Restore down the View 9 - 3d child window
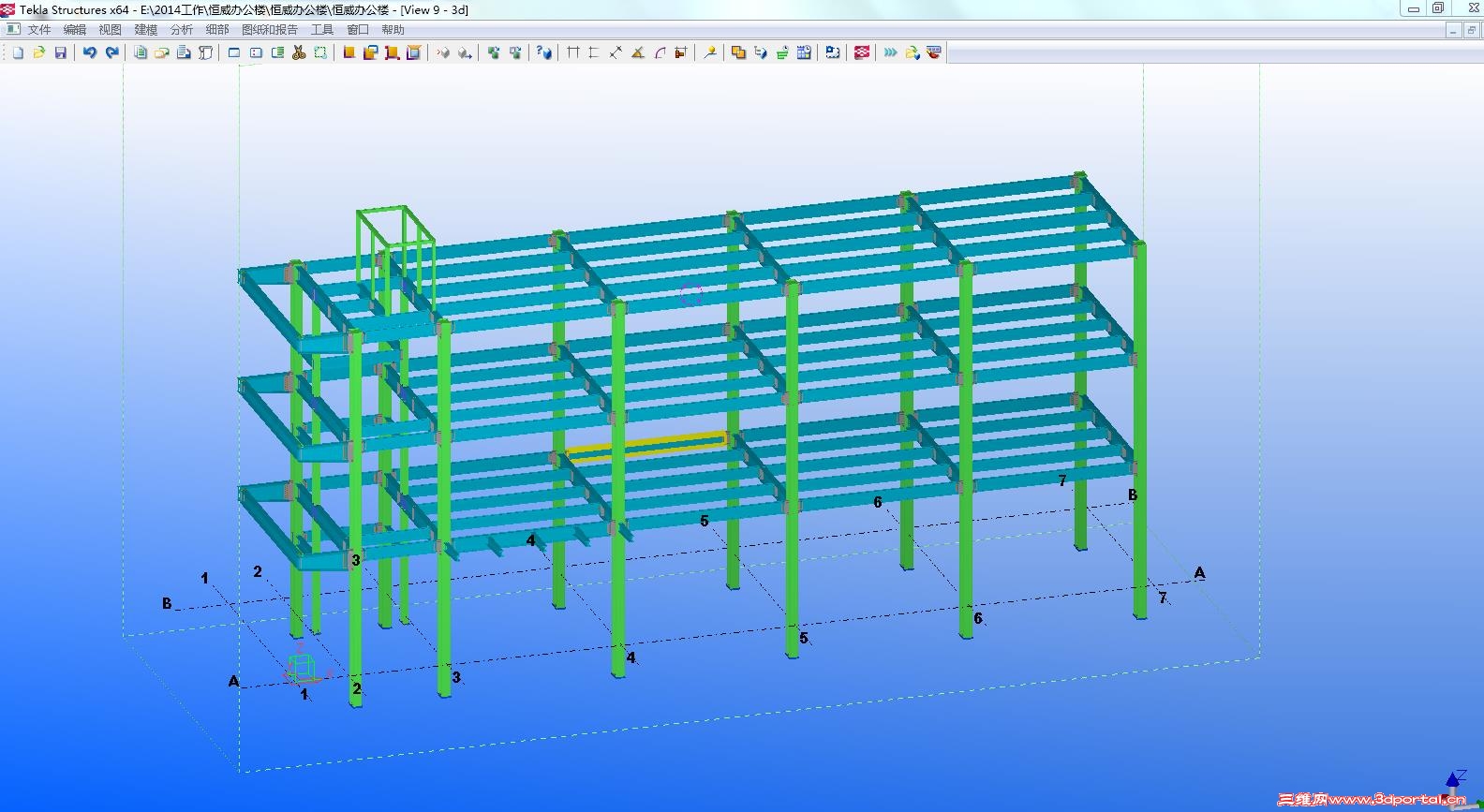 [1470, 31]
